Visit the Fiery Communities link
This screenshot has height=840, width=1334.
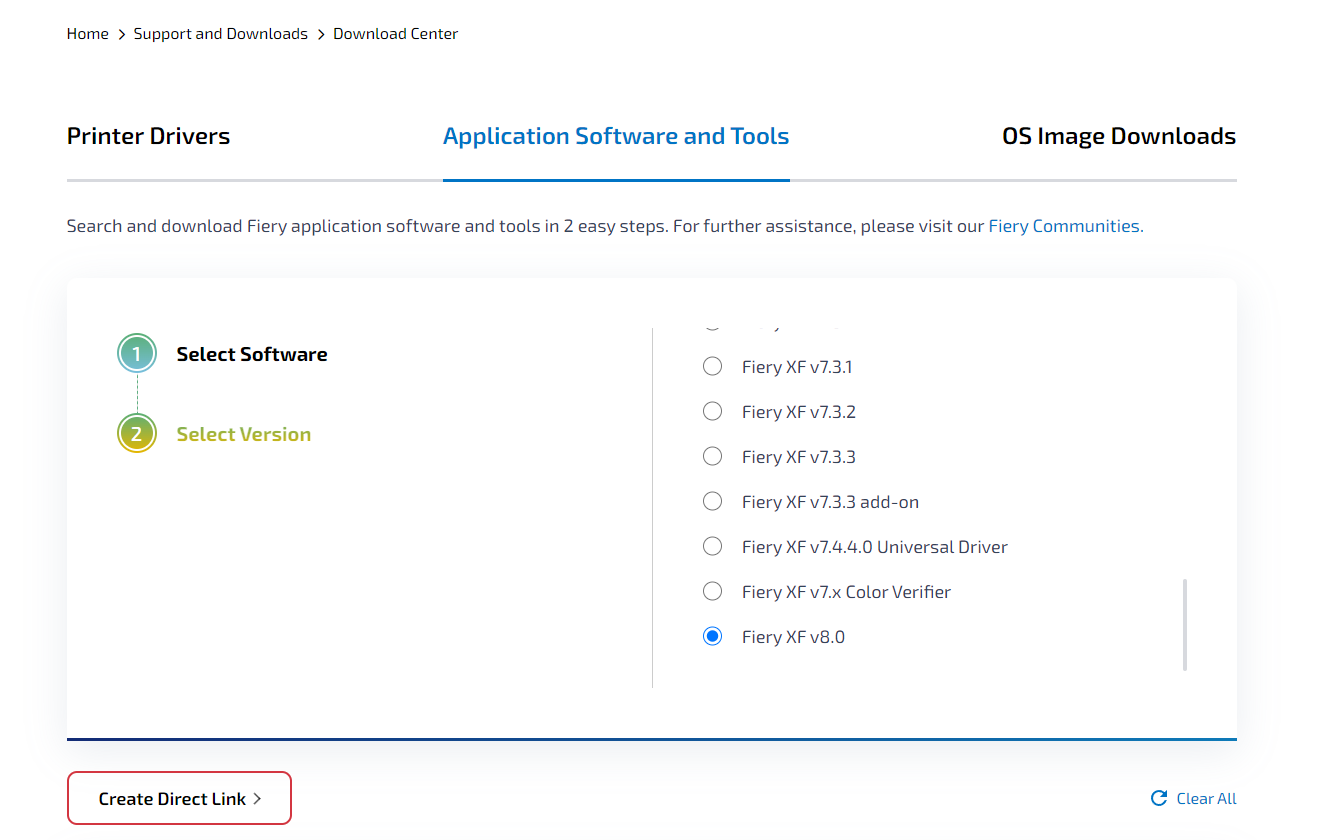coord(1066,226)
